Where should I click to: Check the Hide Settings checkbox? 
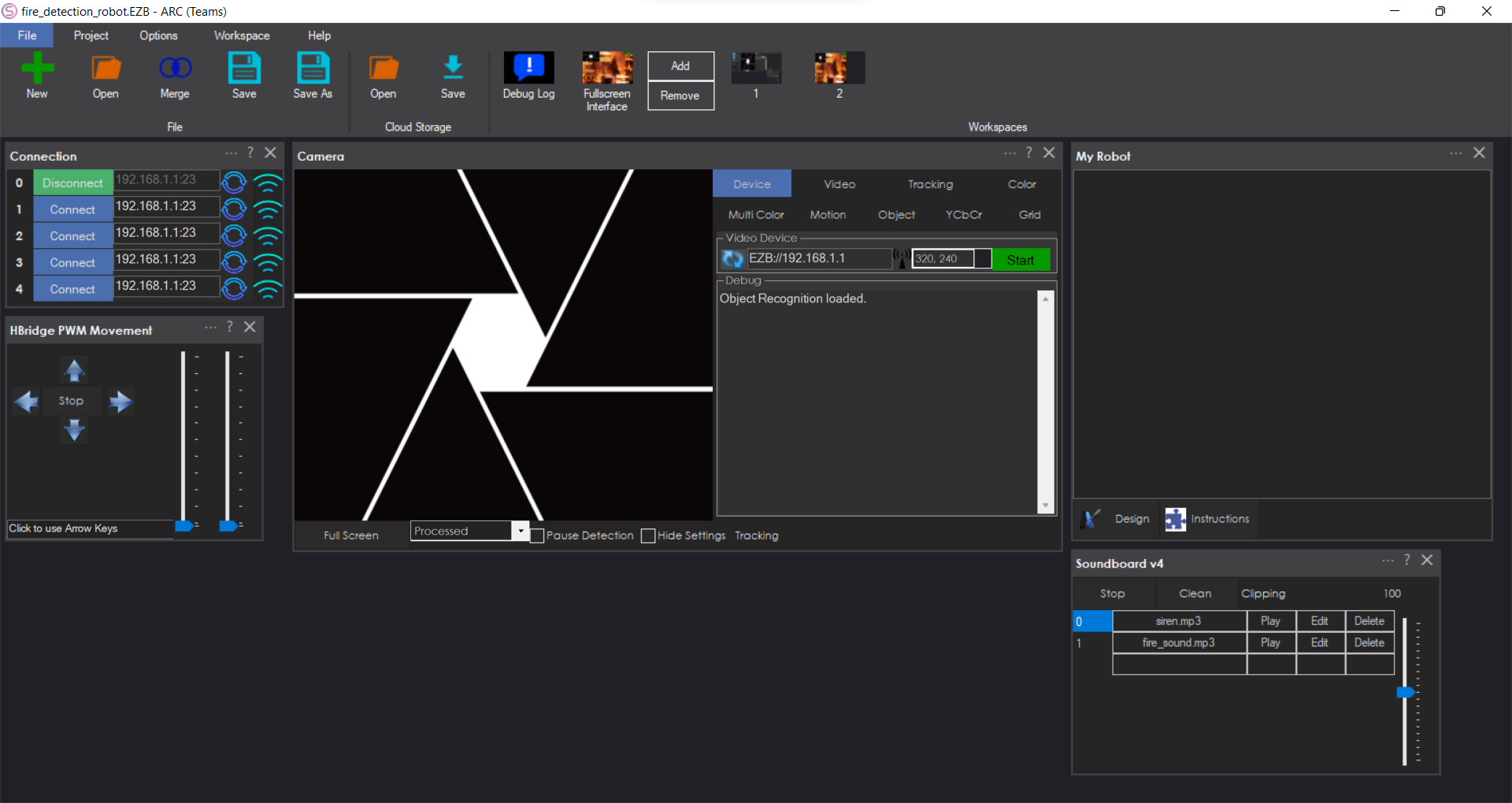(648, 535)
